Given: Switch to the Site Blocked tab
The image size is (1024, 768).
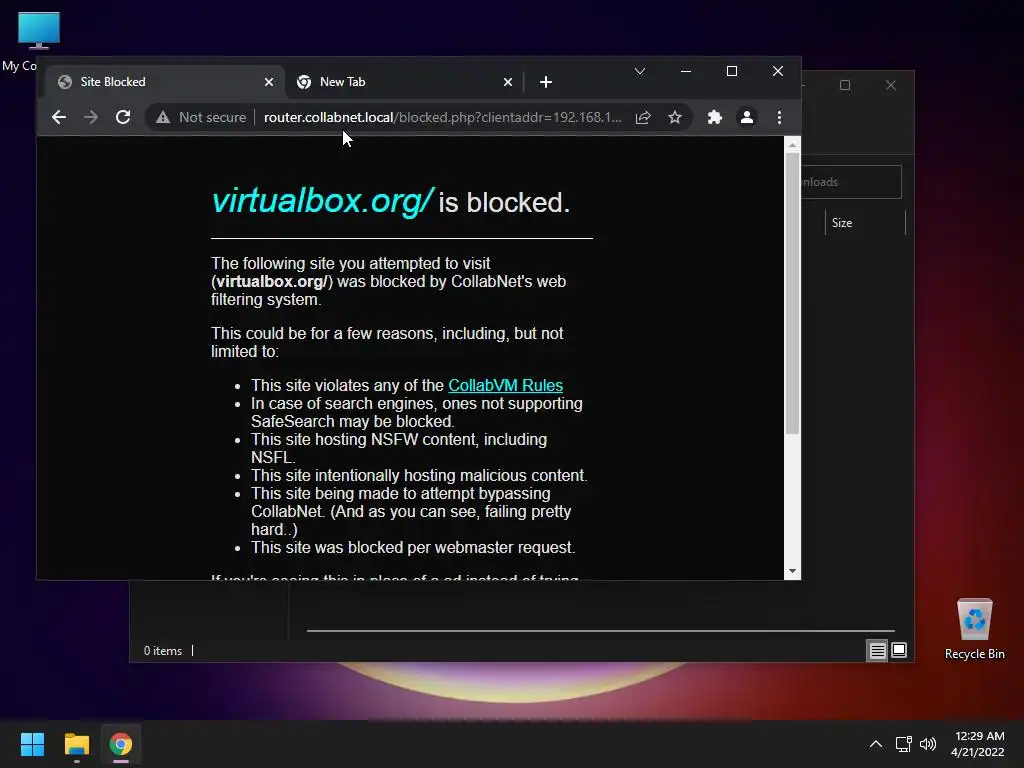Looking at the screenshot, I should coord(165,82).
